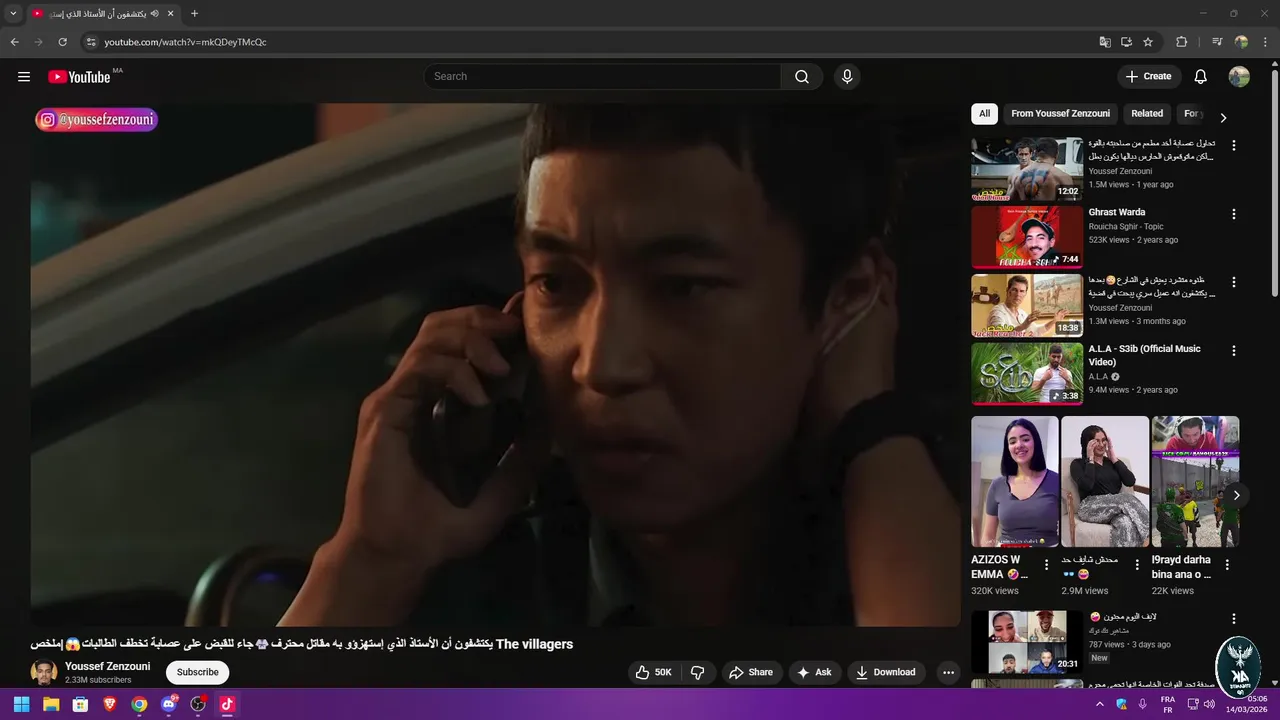1280x720 pixels.
Task: Open the Ghrast Warda video title
Action: [1117, 212]
